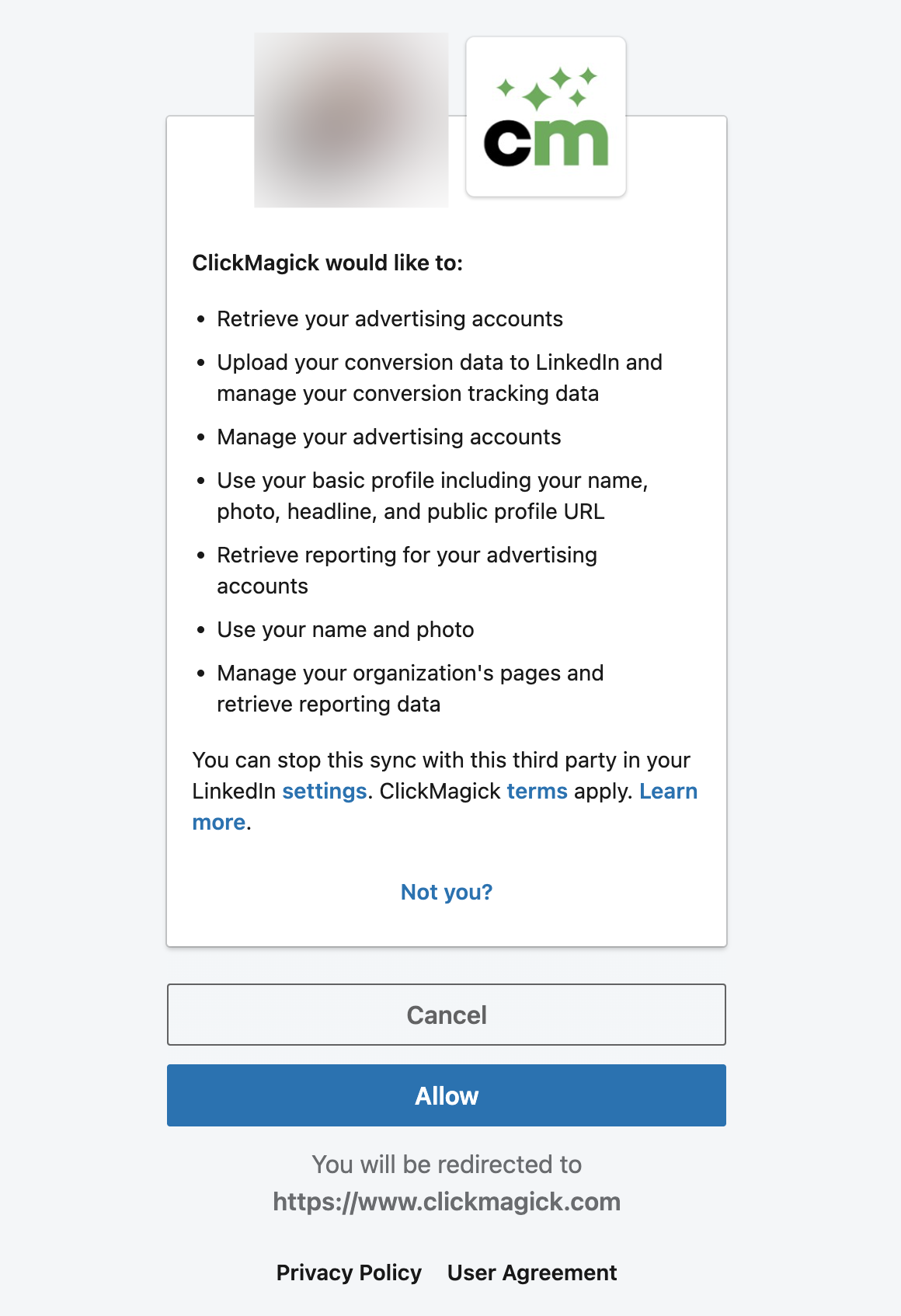Click the "Manage your advertising accounts" permission

click(x=388, y=437)
